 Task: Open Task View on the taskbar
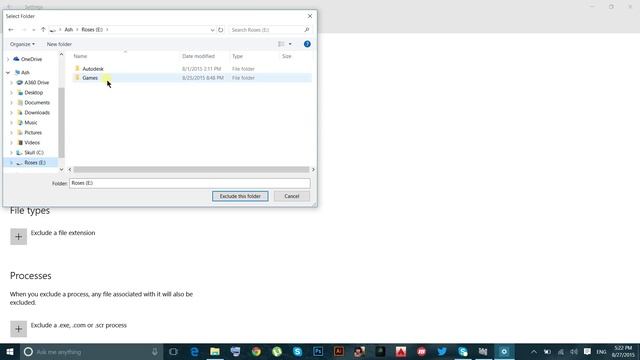[173, 352]
